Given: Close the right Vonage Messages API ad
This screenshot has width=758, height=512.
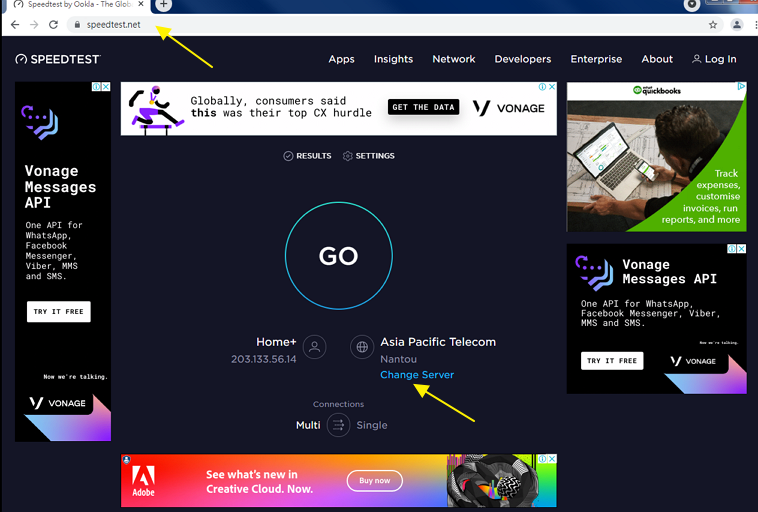Looking at the screenshot, I should click(742, 249).
